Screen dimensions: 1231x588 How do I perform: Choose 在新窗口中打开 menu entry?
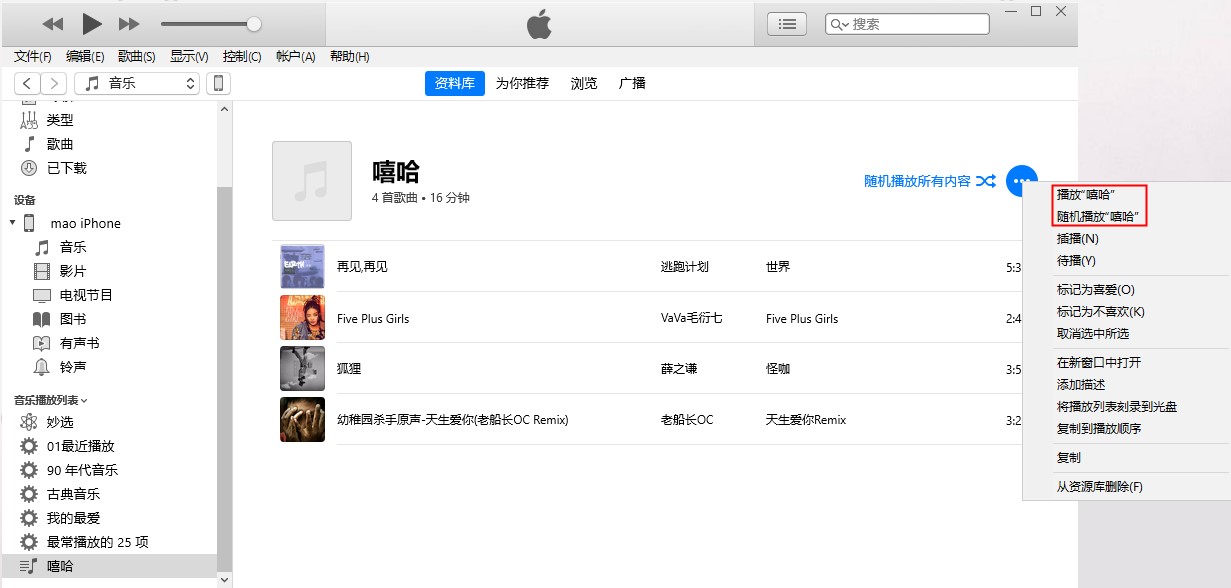(1099, 363)
